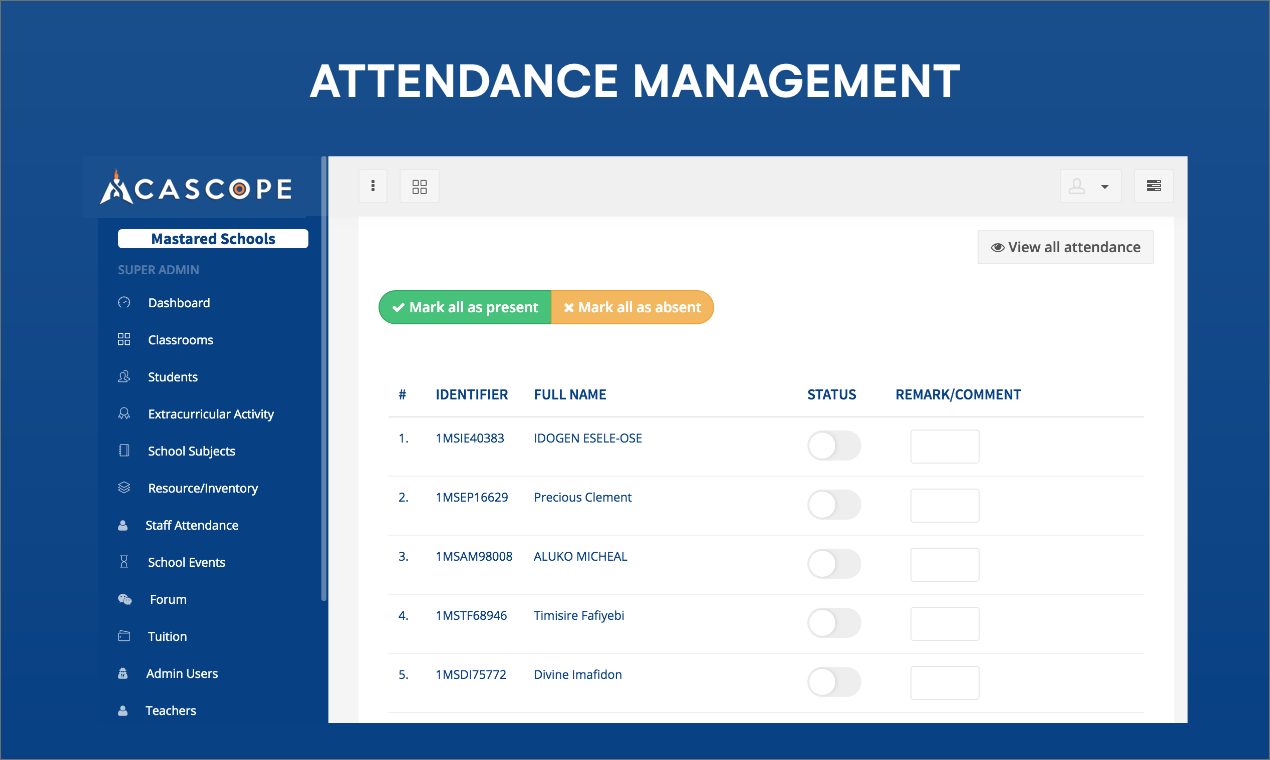This screenshot has width=1270, height=760.
Task: Open Dashboard from the sidebar
Action: coord(179,302)
